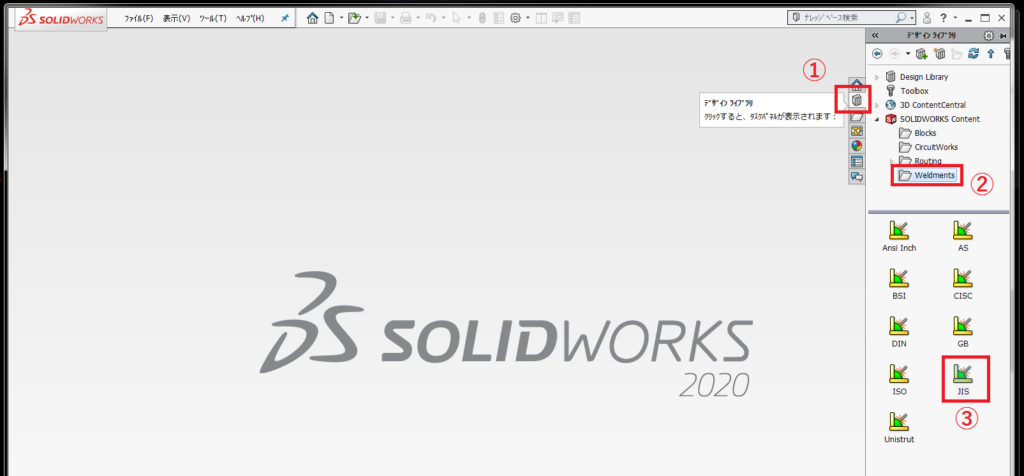Open the 表示(V) menu
This screenshot has height=476, width=1024.
(x=176, y=18)
